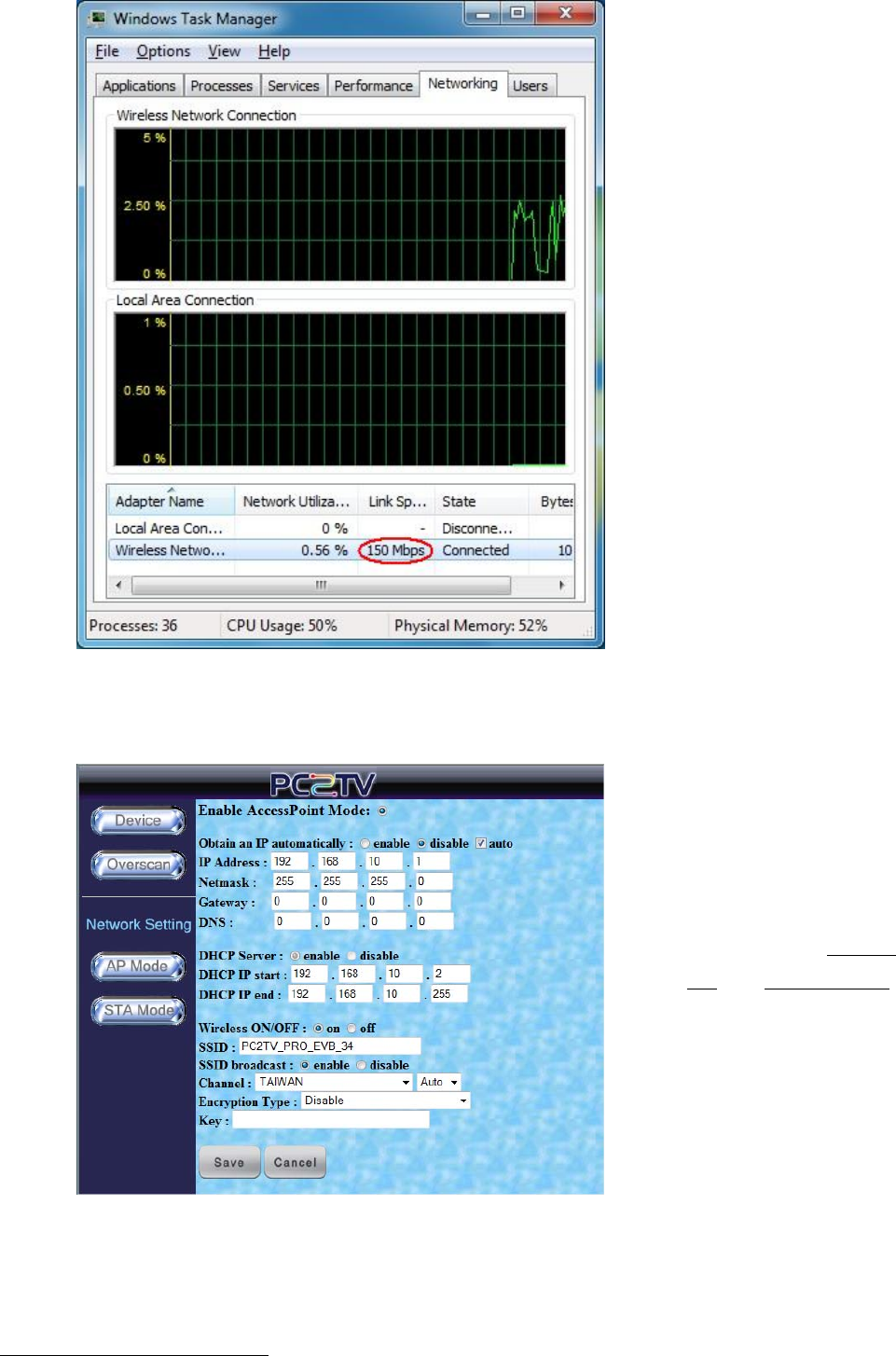Open the Help menu
The height and width of the screenshot is (1356, 896).
274,51
